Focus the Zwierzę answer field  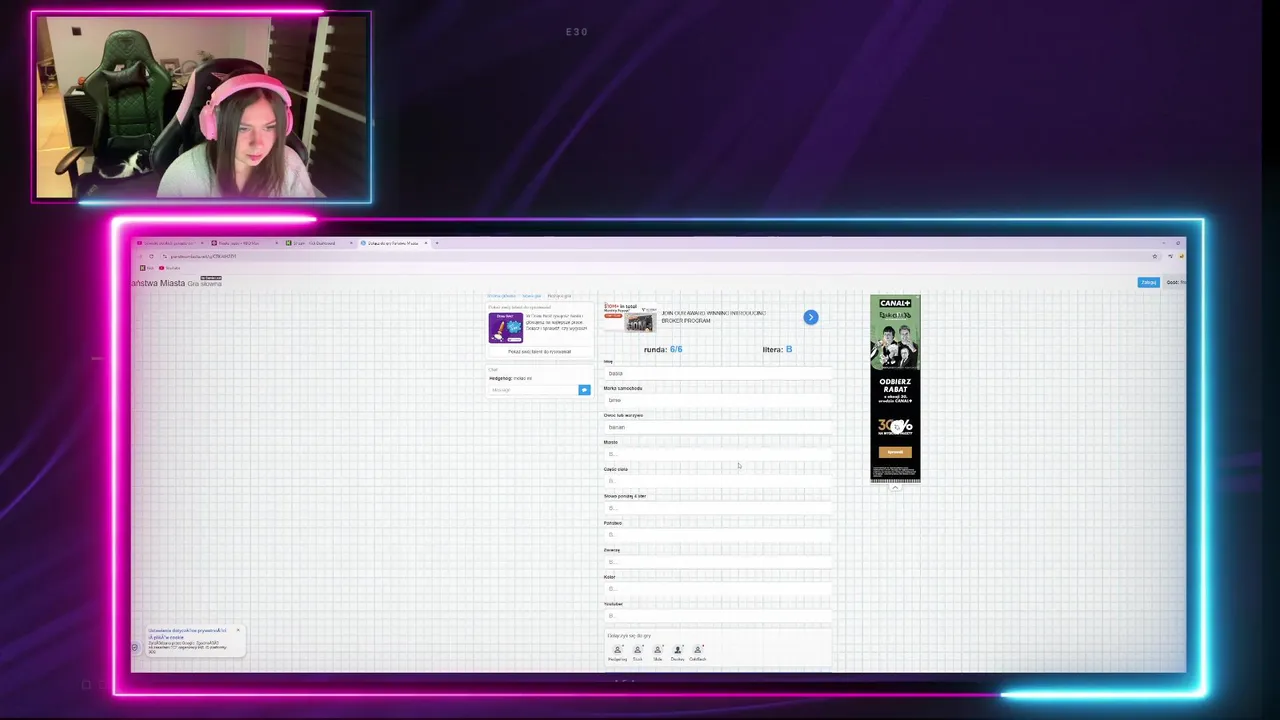(x=718, y=562)
